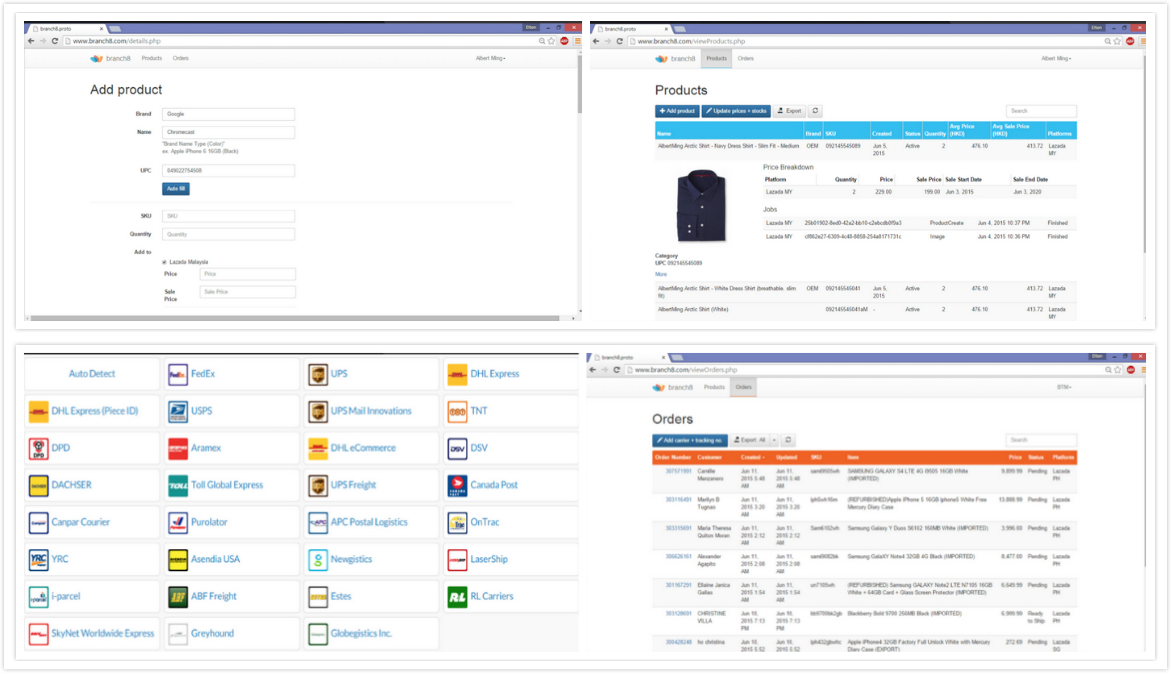Open the caret beside Export All in Orders

tap(774, 440)
